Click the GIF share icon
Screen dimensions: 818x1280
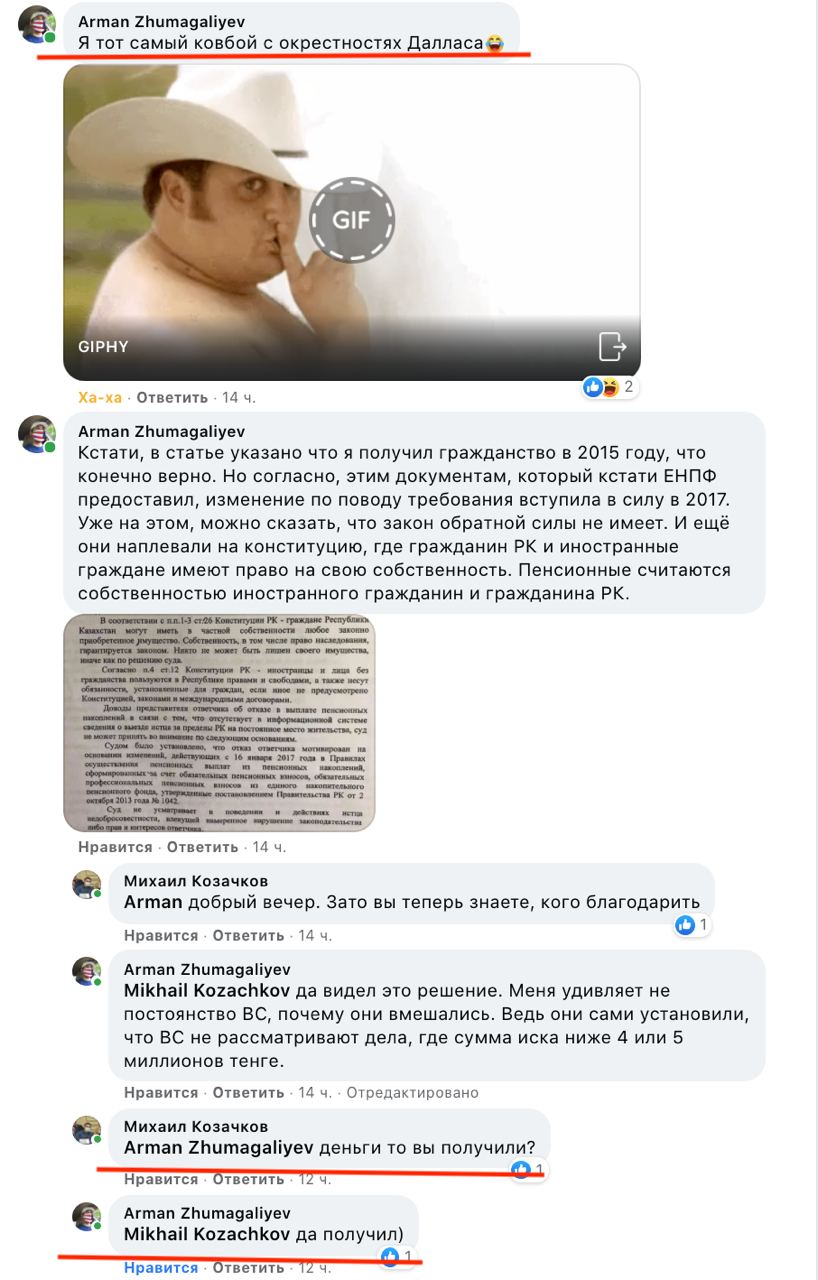point(612,346)
